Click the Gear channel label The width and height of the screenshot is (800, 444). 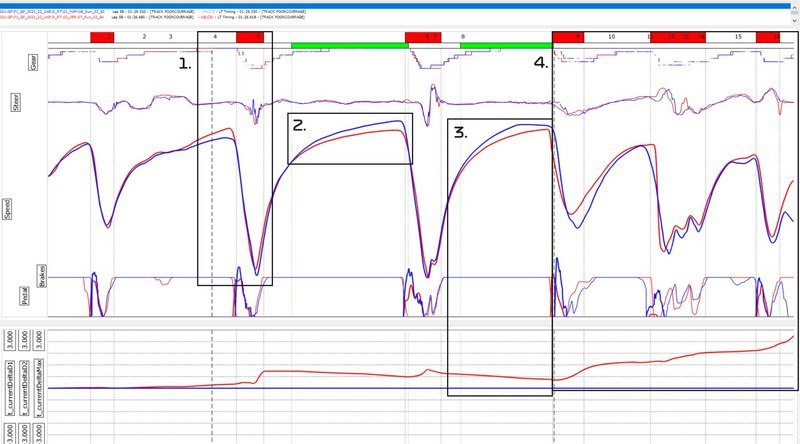point(32,62)
